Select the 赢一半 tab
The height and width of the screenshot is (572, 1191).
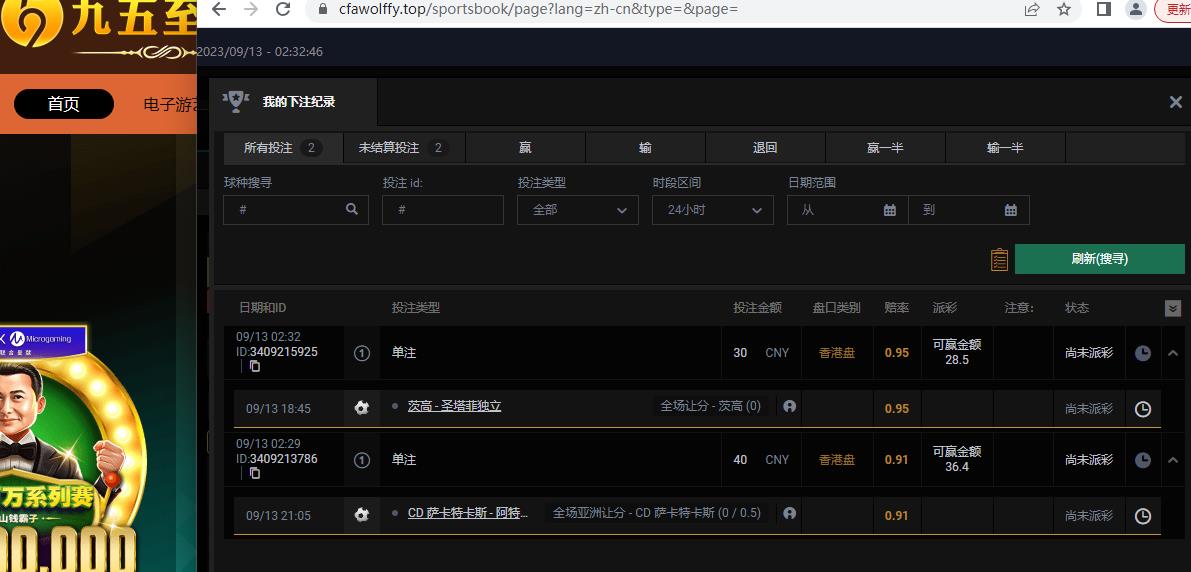point(885,148)
